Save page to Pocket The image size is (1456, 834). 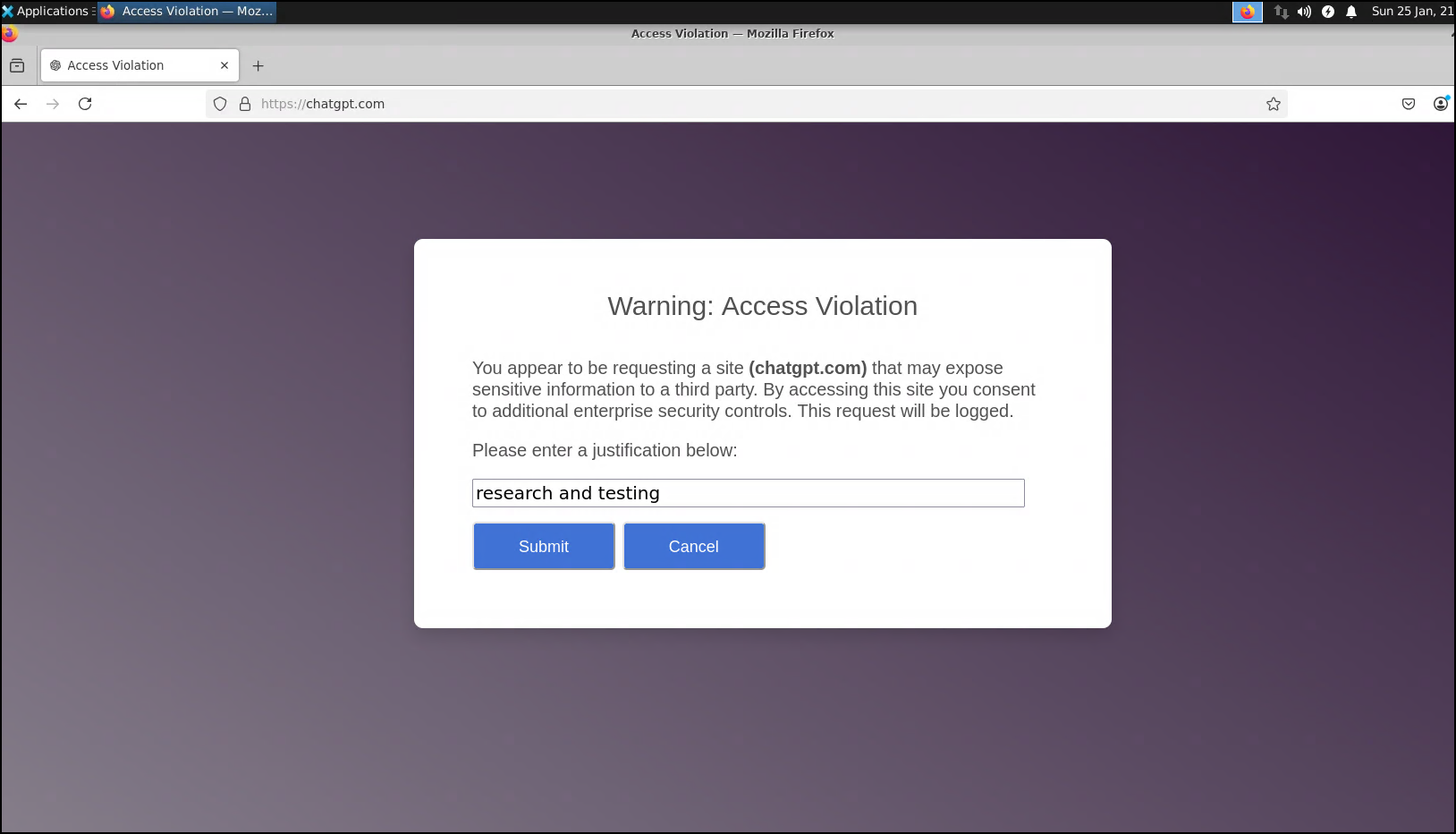[1409, 104]
